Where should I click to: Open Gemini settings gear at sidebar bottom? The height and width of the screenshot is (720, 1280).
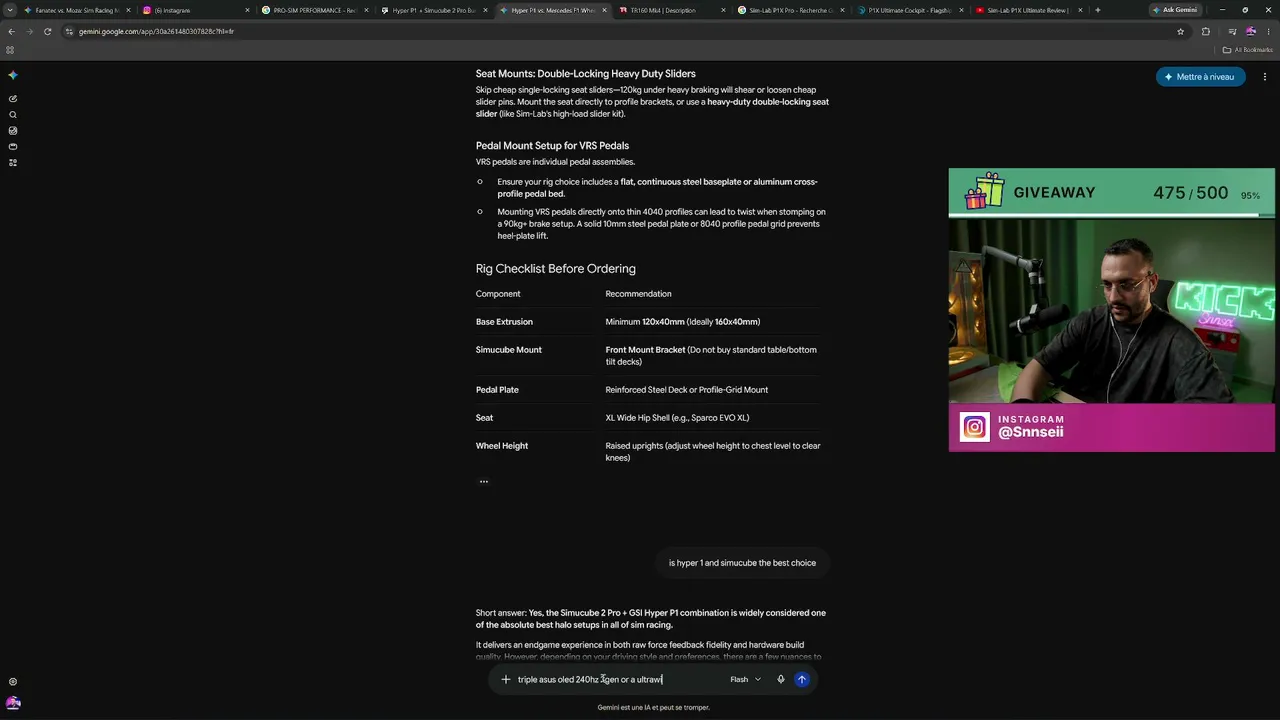[x=13, y=682]
